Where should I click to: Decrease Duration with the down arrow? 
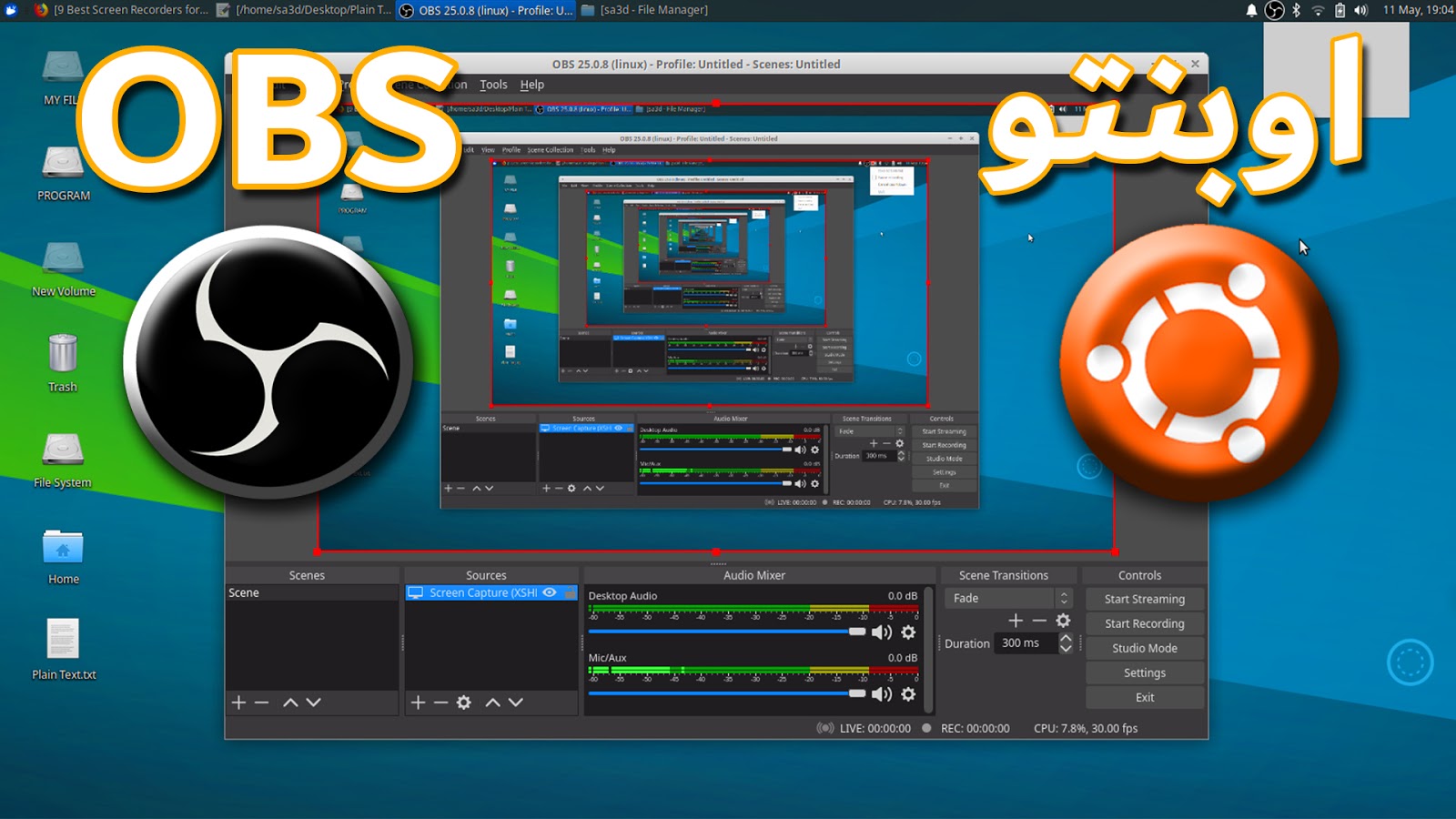1066,648
